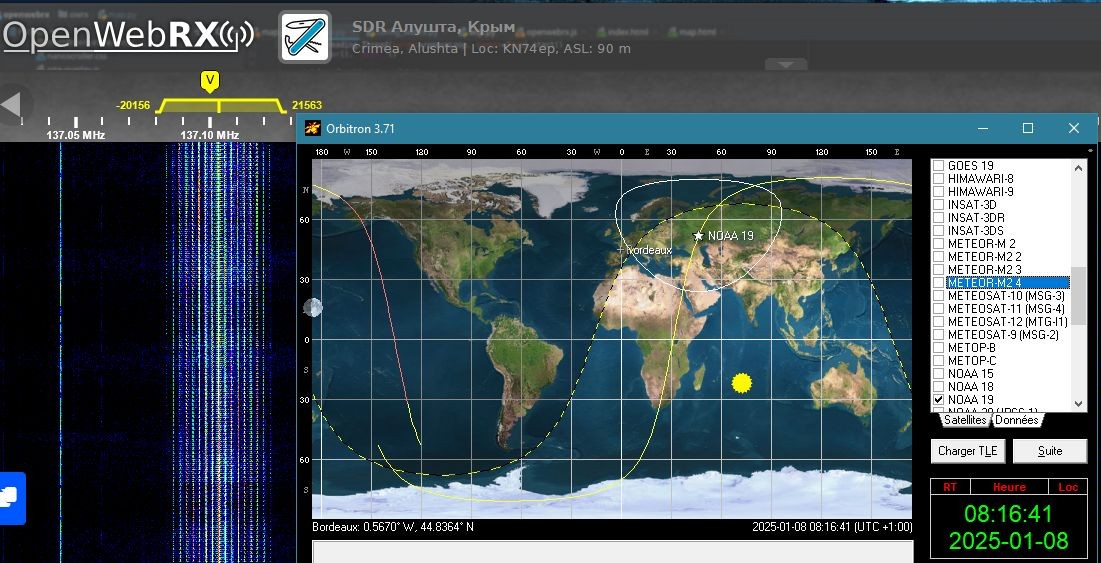
Task: Click the Bordeaux coordinates status text
Action: [x=393, y=526]
